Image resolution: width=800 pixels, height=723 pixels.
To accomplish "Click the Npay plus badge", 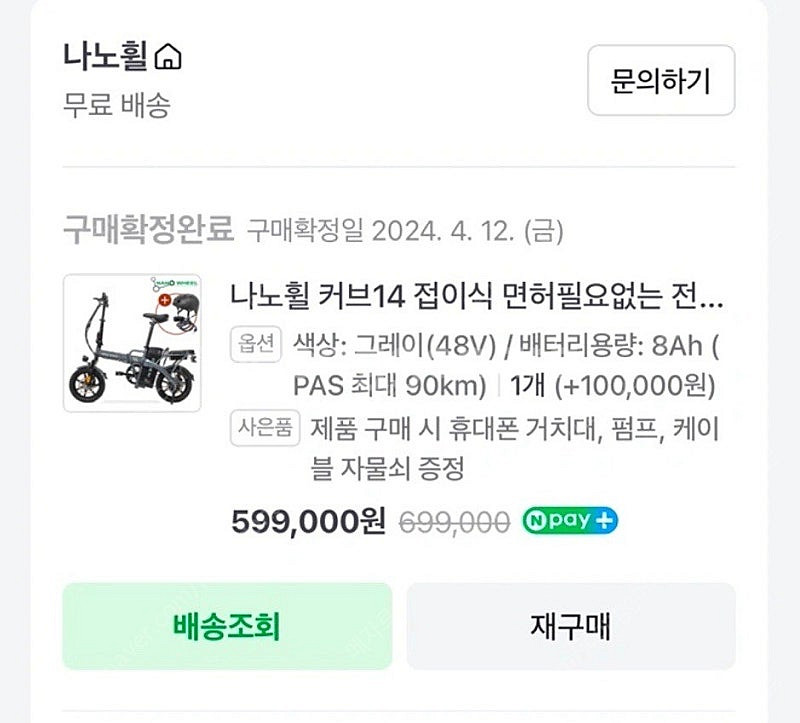I will 569,520.
